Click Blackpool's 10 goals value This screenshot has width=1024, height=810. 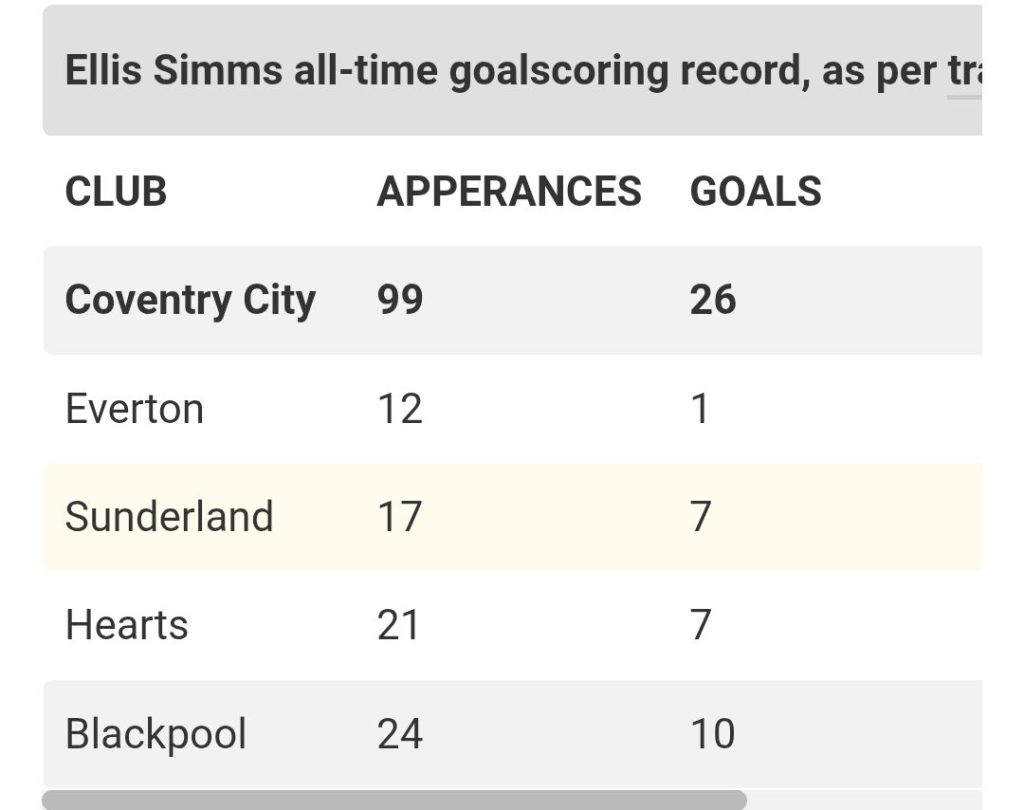click(713, 734)
